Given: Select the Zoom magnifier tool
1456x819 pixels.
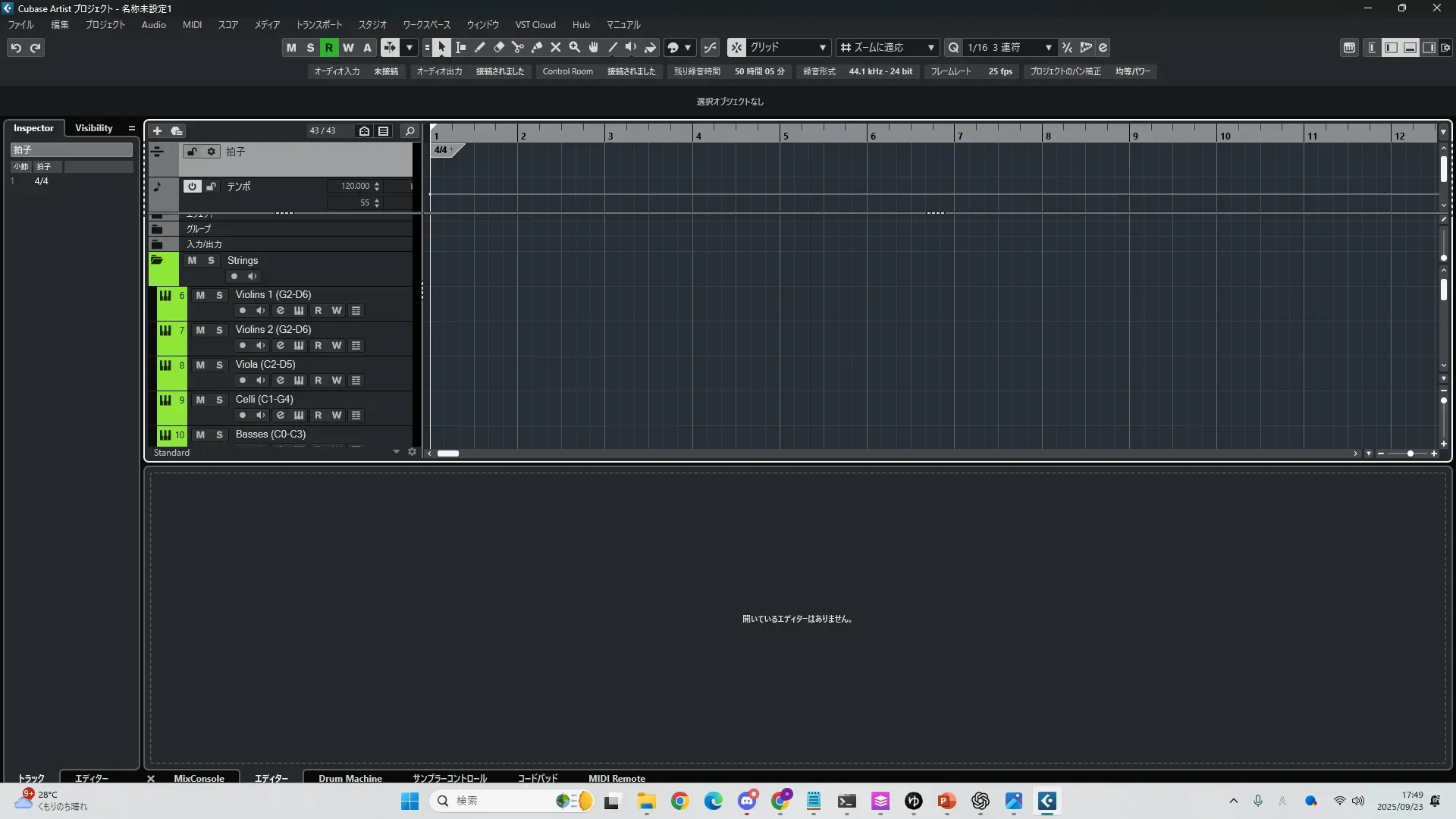Looking at the screenshot, I should [x=575, y=48].
